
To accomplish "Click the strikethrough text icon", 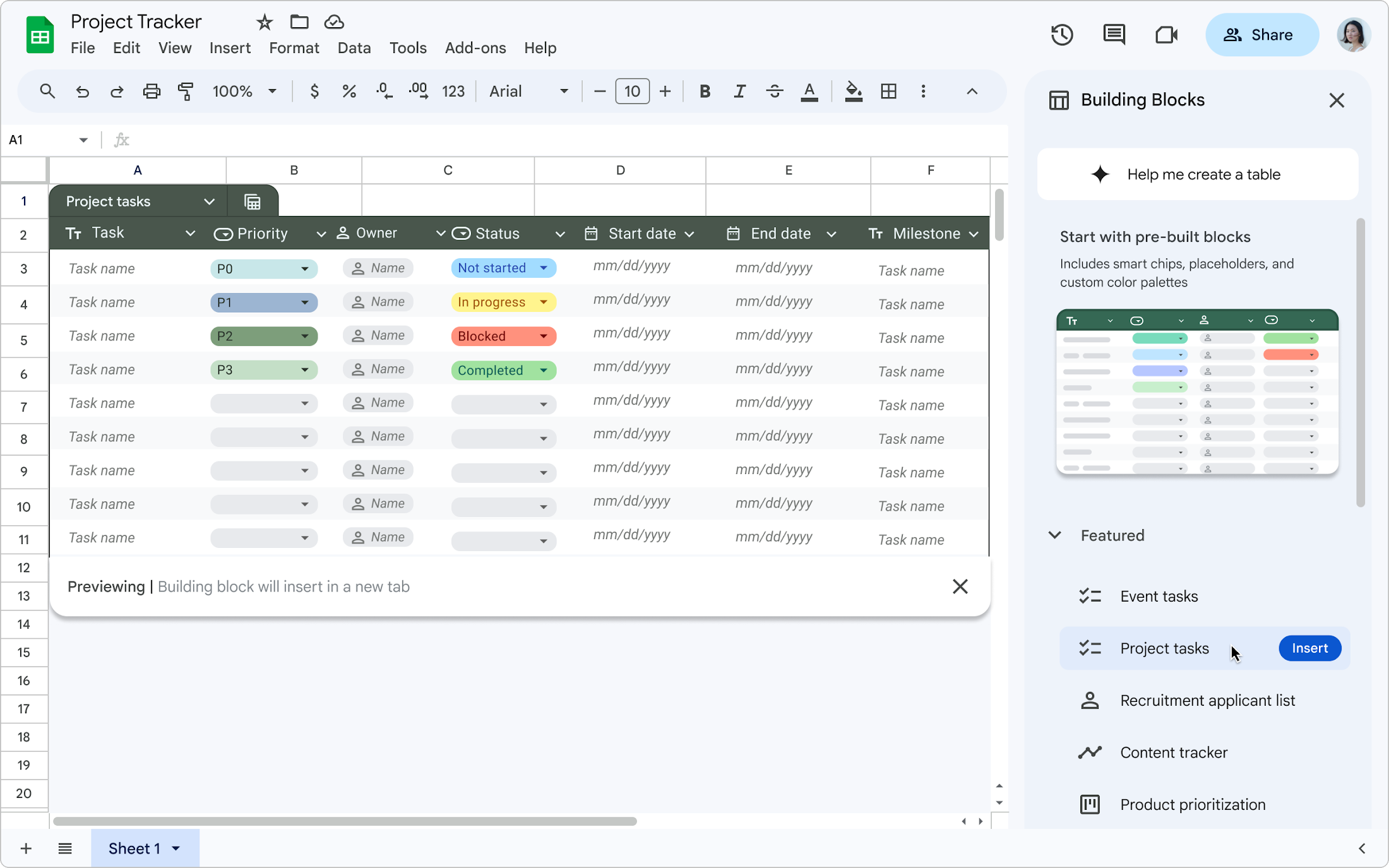I will [775, 91].
